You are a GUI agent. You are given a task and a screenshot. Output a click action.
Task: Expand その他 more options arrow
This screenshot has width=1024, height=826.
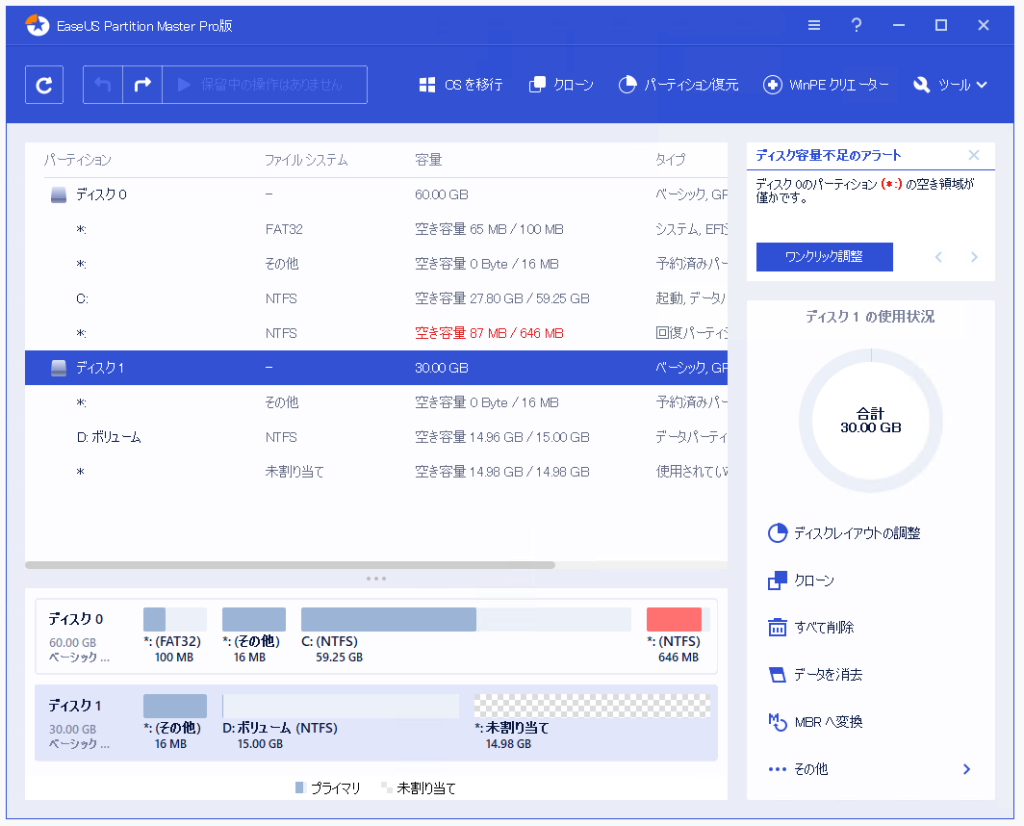(x=967, y=769)
